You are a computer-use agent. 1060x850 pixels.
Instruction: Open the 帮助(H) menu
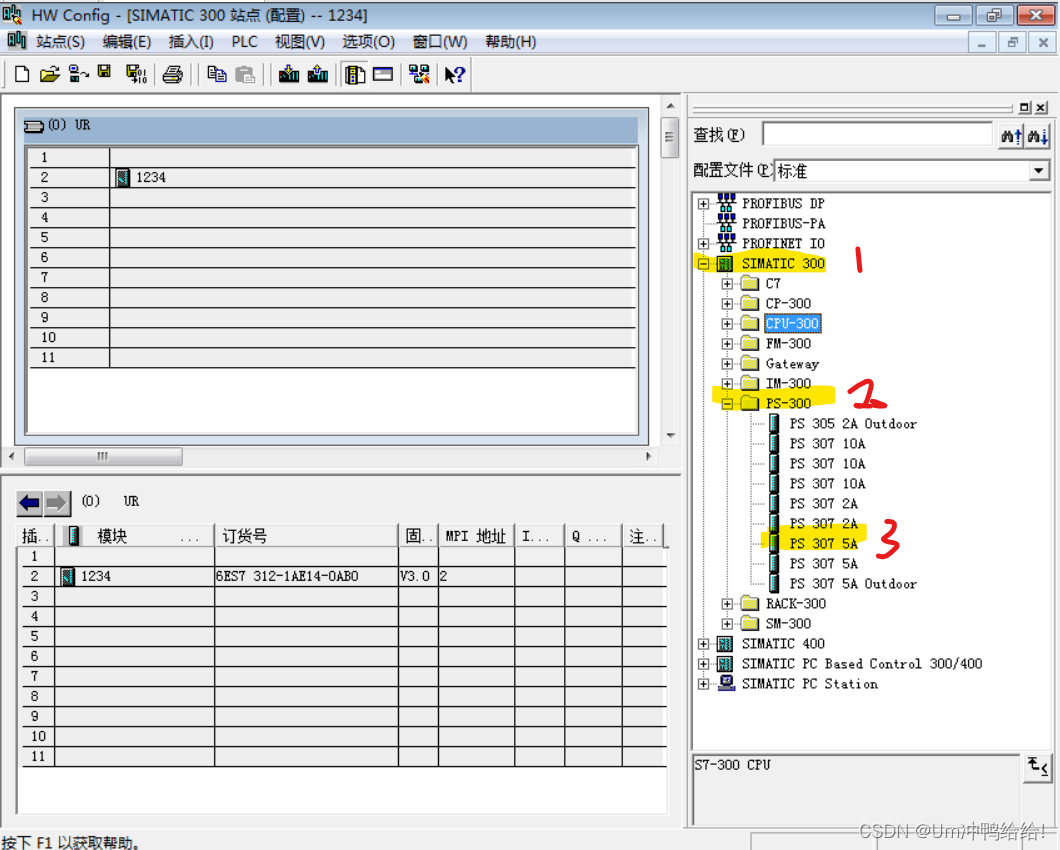pos(510,42)
